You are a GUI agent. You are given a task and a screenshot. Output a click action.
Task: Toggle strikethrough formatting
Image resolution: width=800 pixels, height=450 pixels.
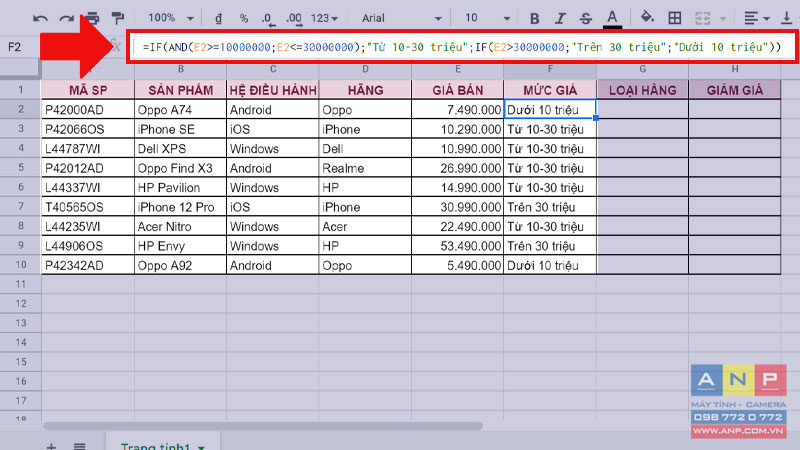click(586, 18)
